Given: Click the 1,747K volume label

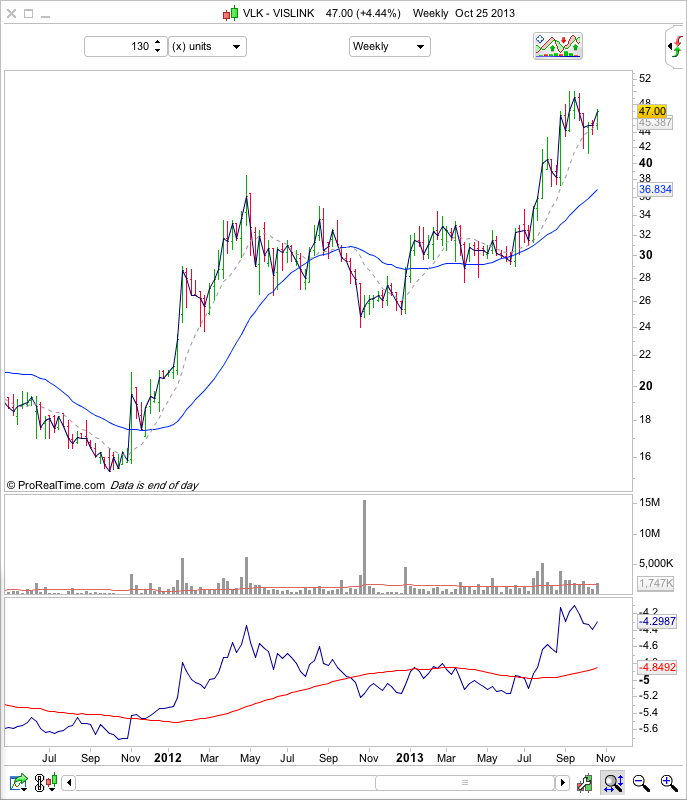Looking at the screenshot, I should pos(656,583).
